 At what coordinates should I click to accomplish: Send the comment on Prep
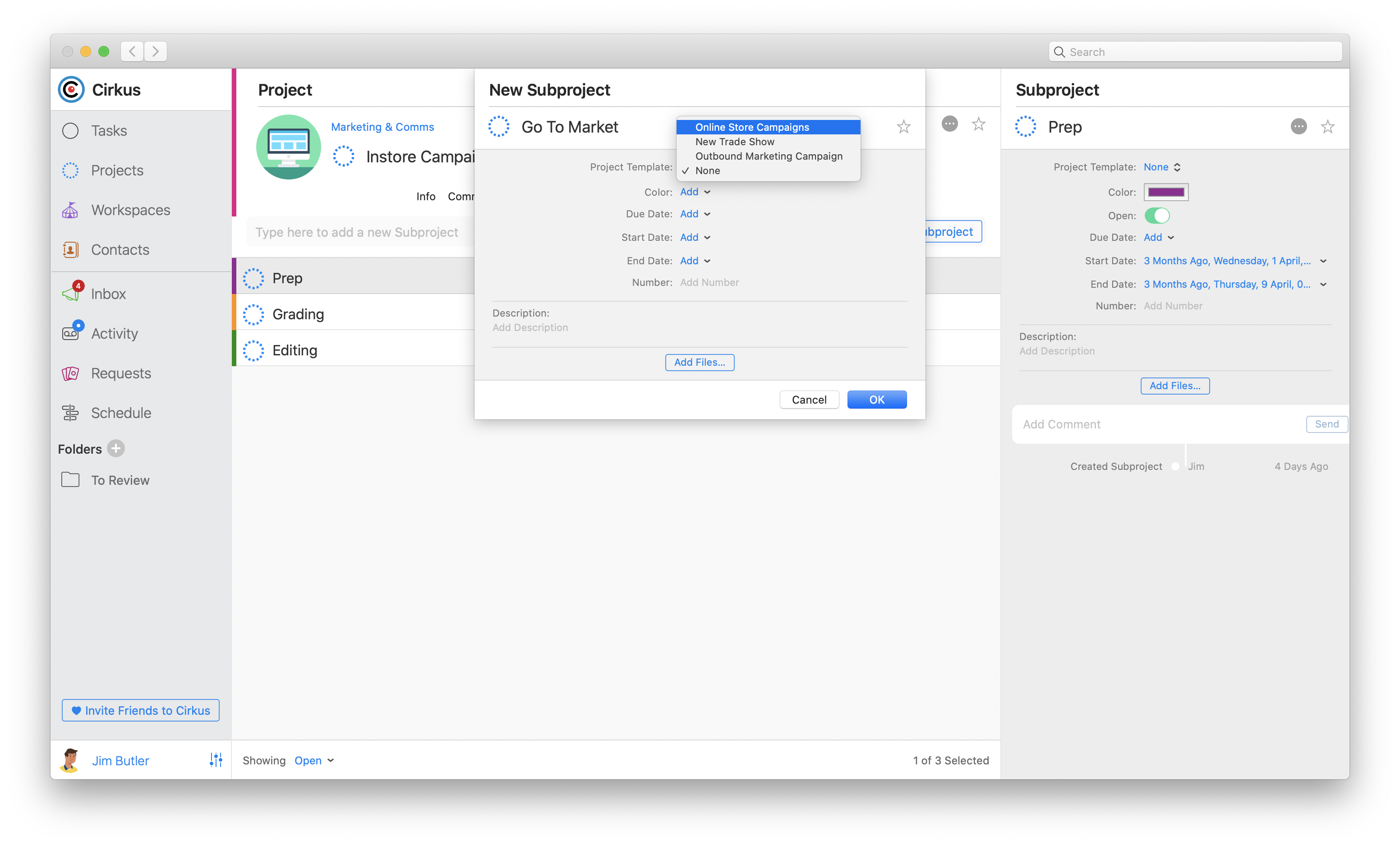coord(1326,424)
